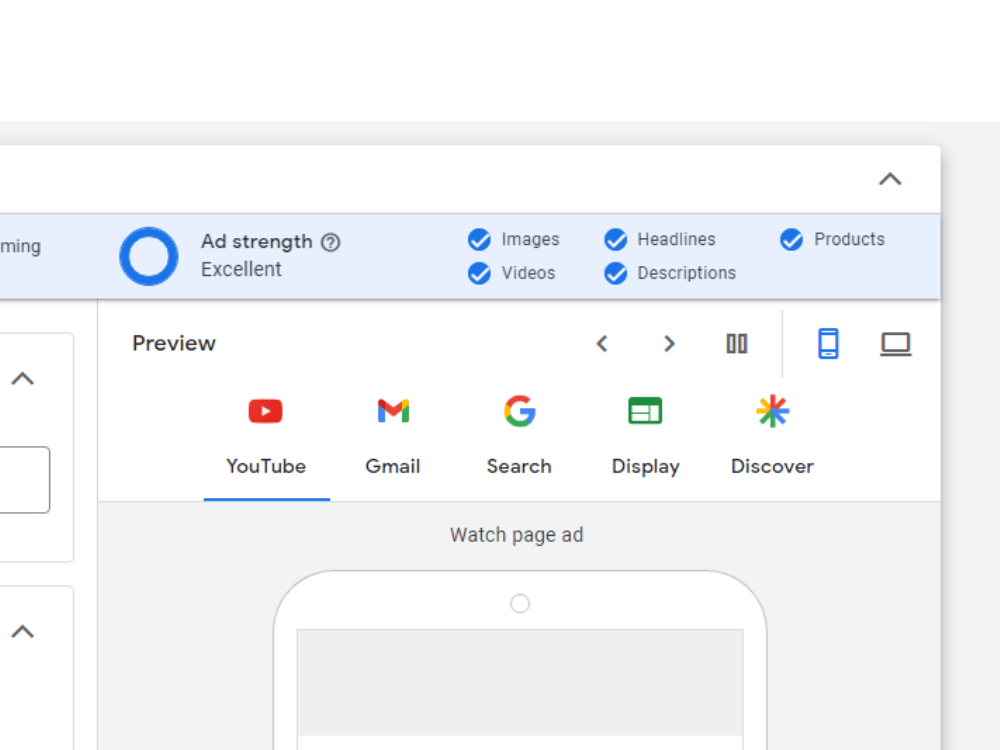Viewport: 1000px width, 750px height.
Task: Click the Gmail logo icon
Action: pyautogui.click(x=393, y=411)
